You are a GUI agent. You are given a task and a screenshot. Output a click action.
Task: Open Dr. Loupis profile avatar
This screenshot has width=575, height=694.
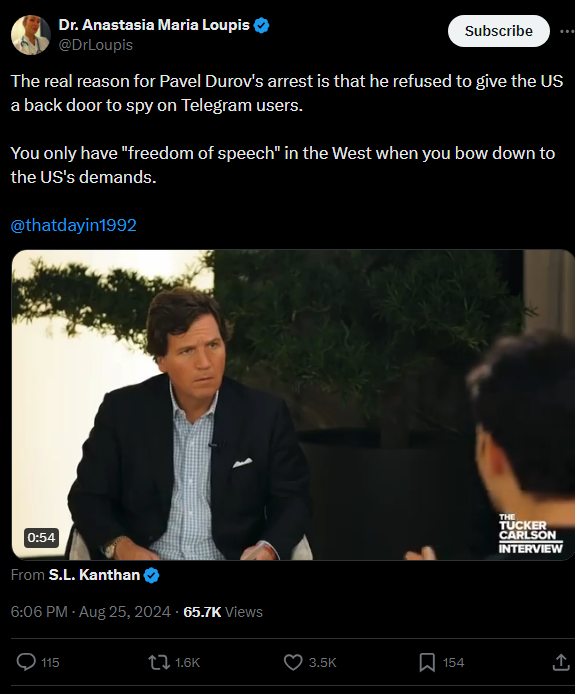31,35
